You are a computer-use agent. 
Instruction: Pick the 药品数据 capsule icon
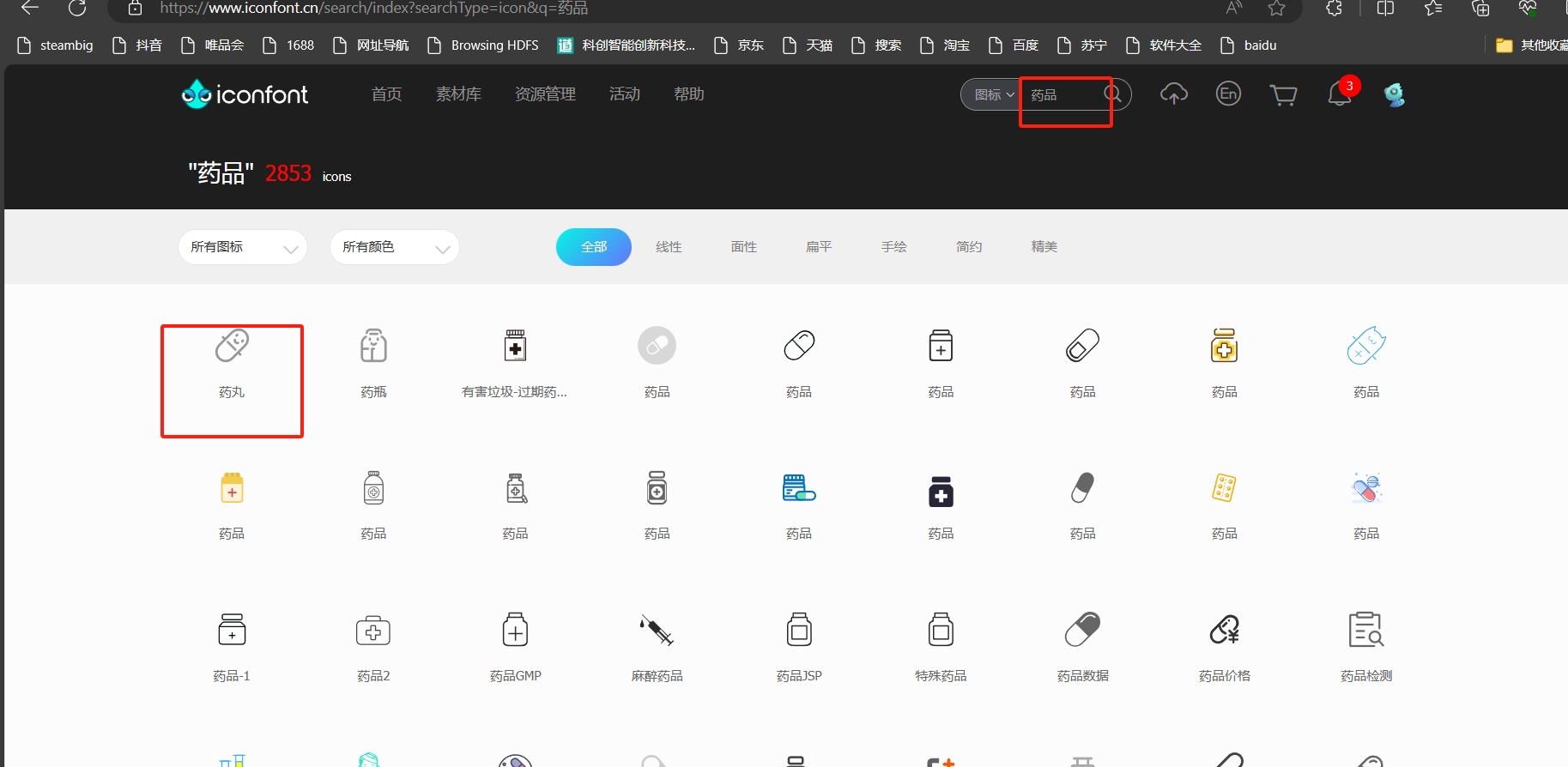click(x=1082, y=630)
